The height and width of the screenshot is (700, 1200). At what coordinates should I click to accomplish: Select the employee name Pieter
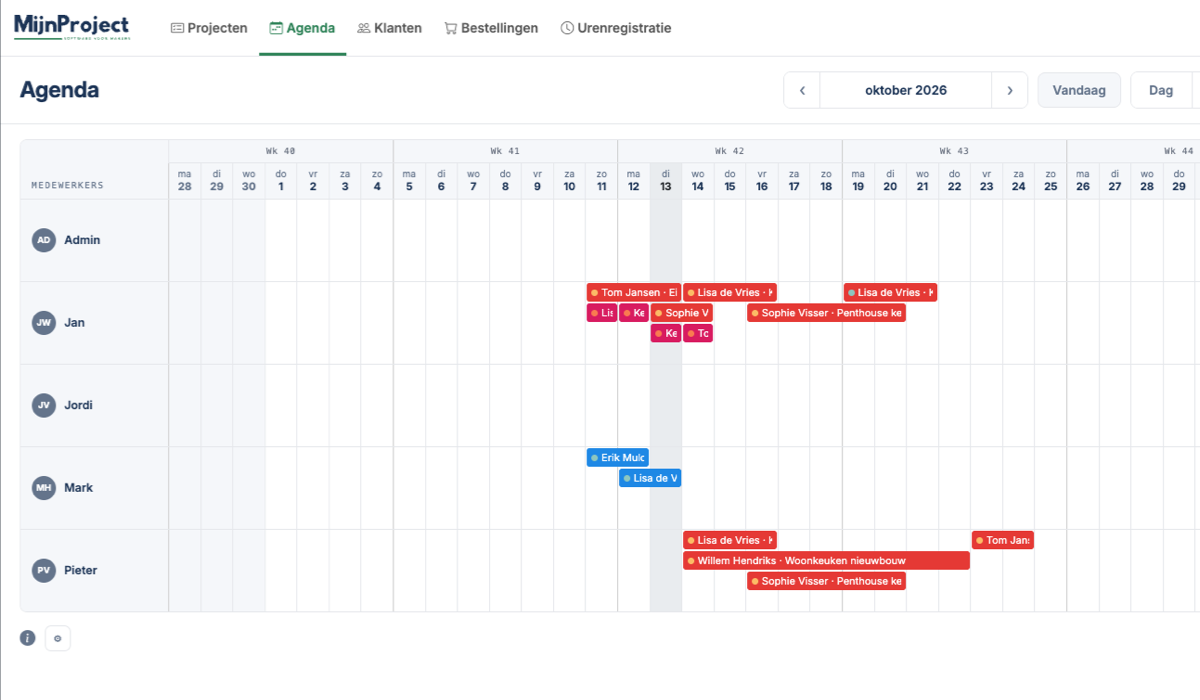tap(81, 570)
